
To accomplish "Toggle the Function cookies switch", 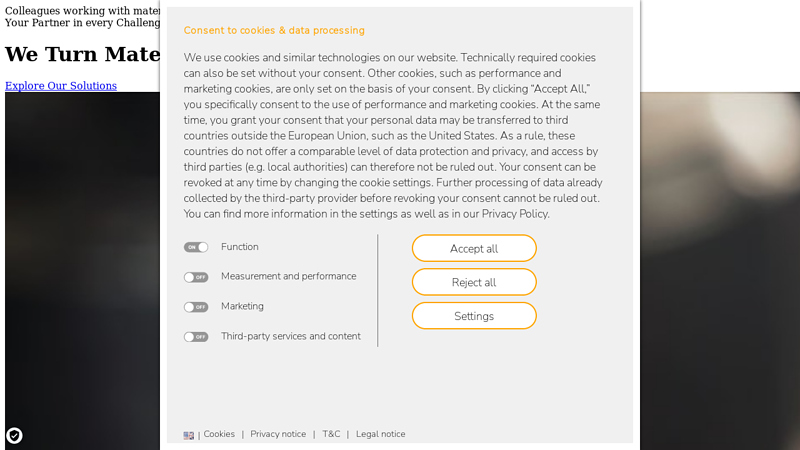I will [x=196, y=247].
